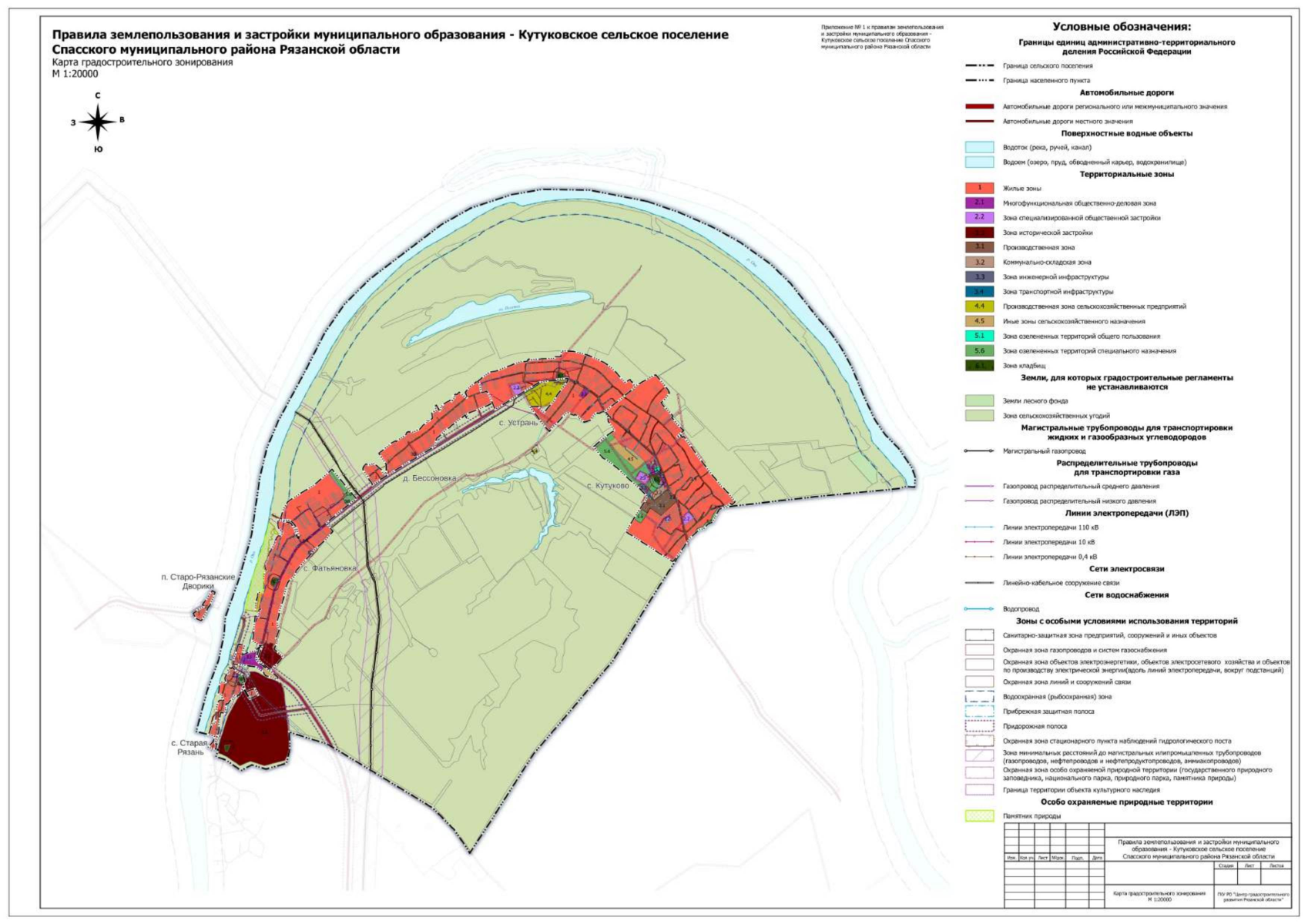Click the Водопровод line symbol in legend

[979, 609]
